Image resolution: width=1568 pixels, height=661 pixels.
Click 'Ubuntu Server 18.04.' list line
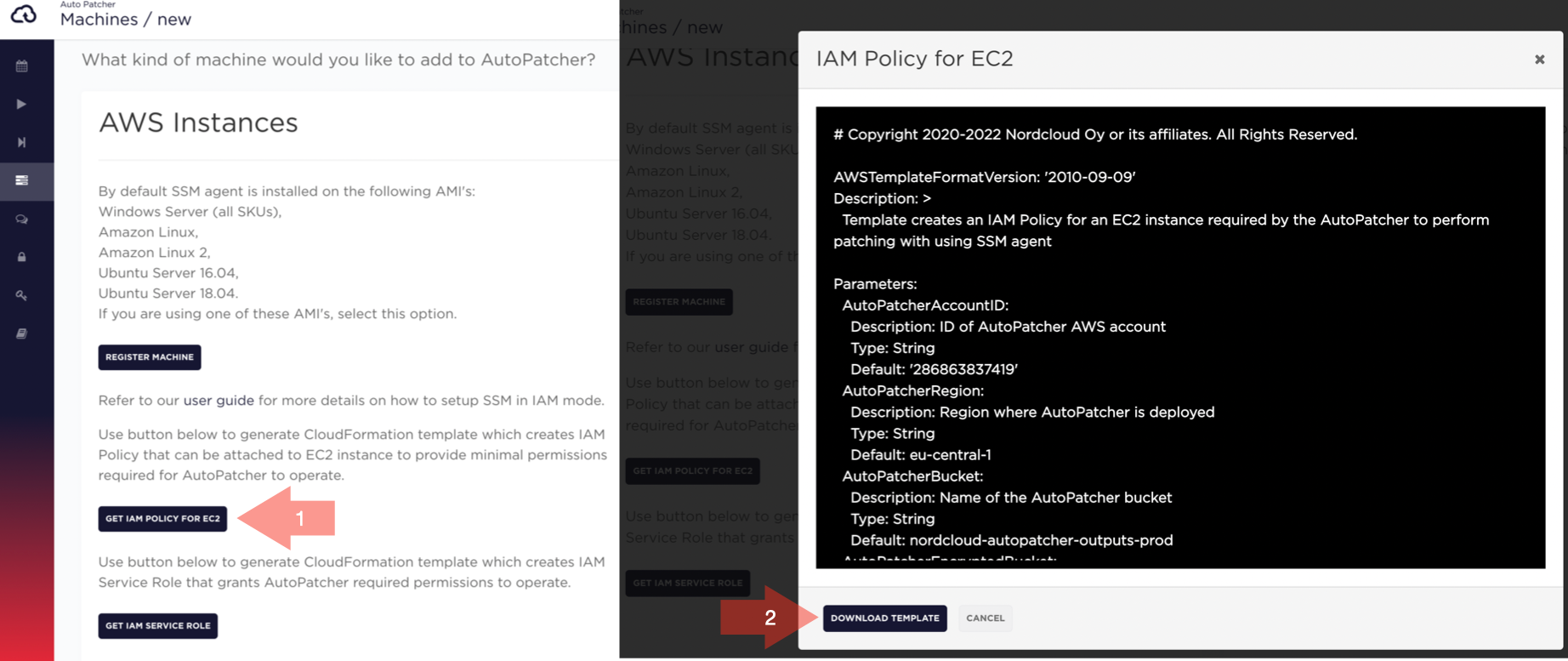pos(168,293)
